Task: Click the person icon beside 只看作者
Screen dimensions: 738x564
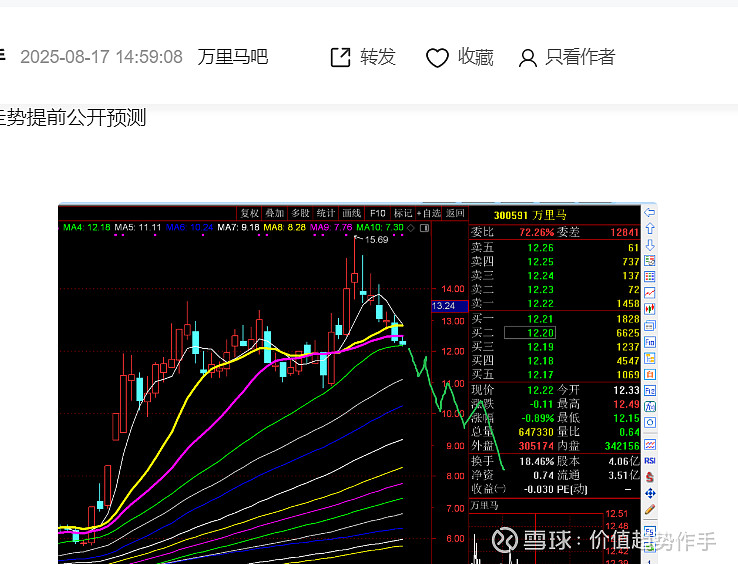Action: click(x=528, y=58)
